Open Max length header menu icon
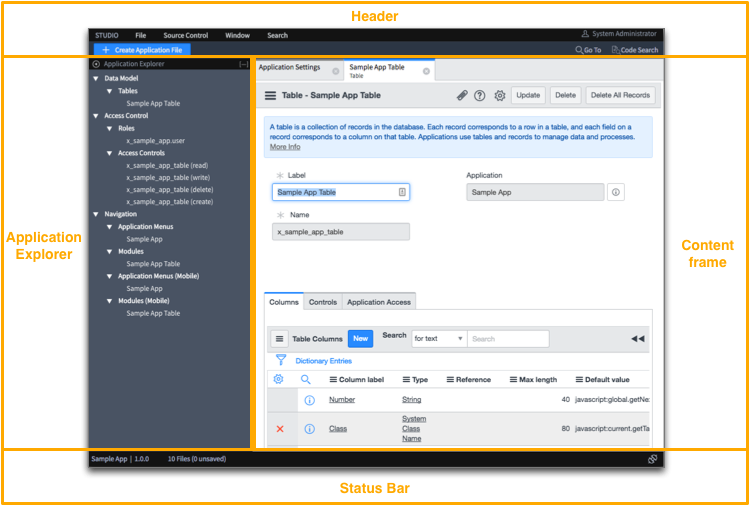 [x=514, y=380]
